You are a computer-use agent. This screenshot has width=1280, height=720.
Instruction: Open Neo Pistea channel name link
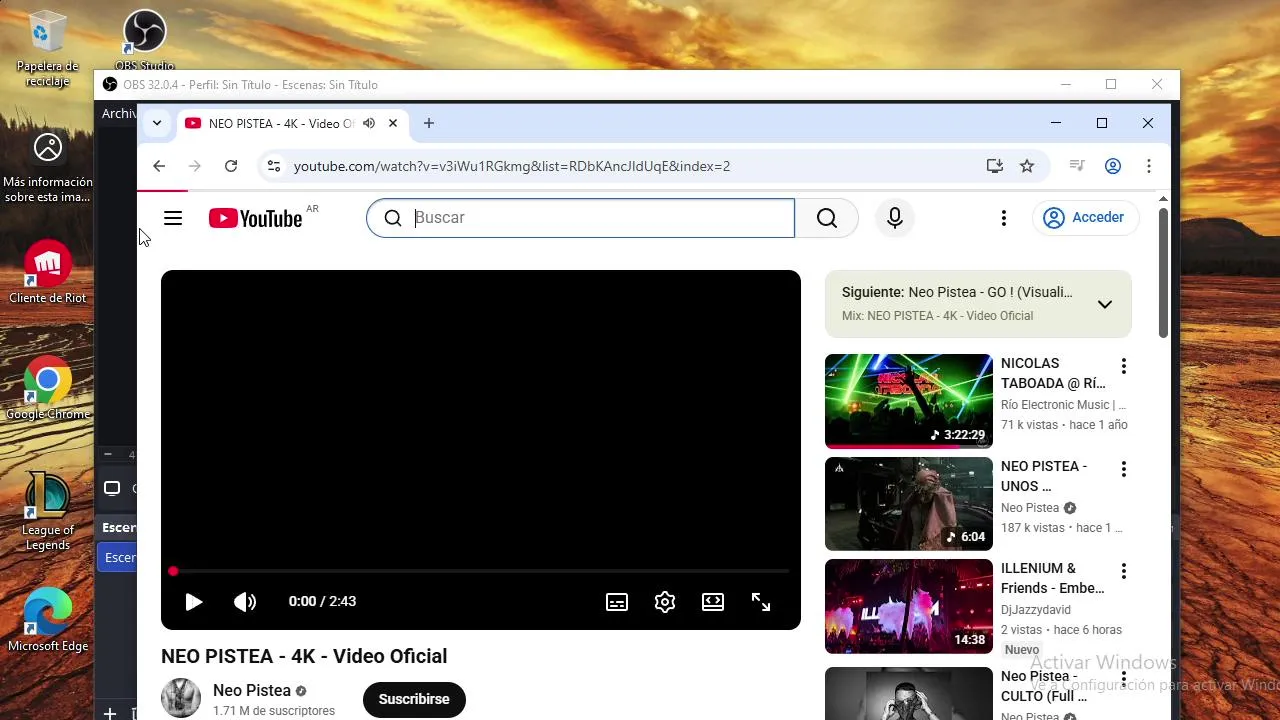click(x=252, y=690)
